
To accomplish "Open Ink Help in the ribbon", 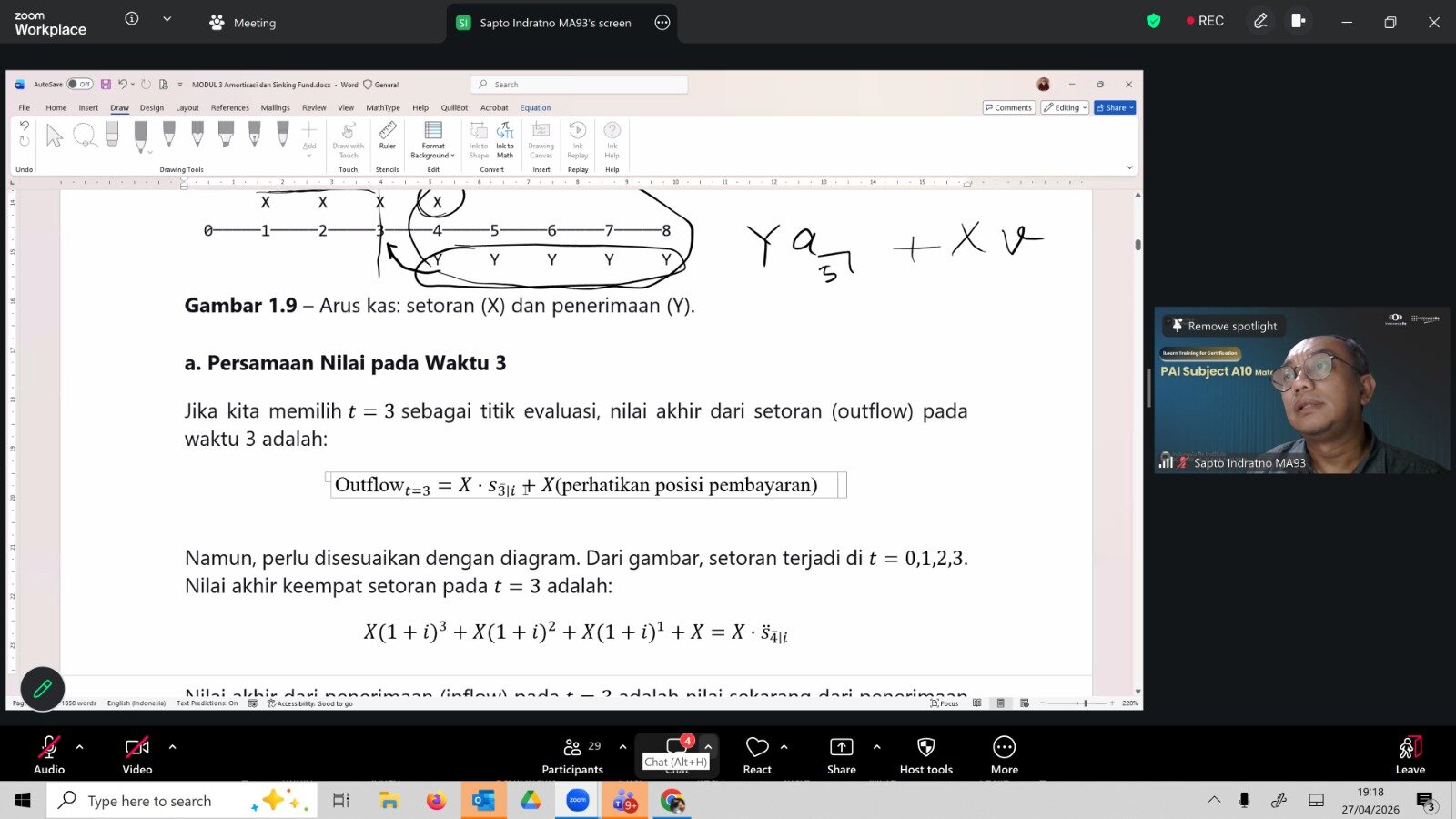I will [x=612, y=139].
